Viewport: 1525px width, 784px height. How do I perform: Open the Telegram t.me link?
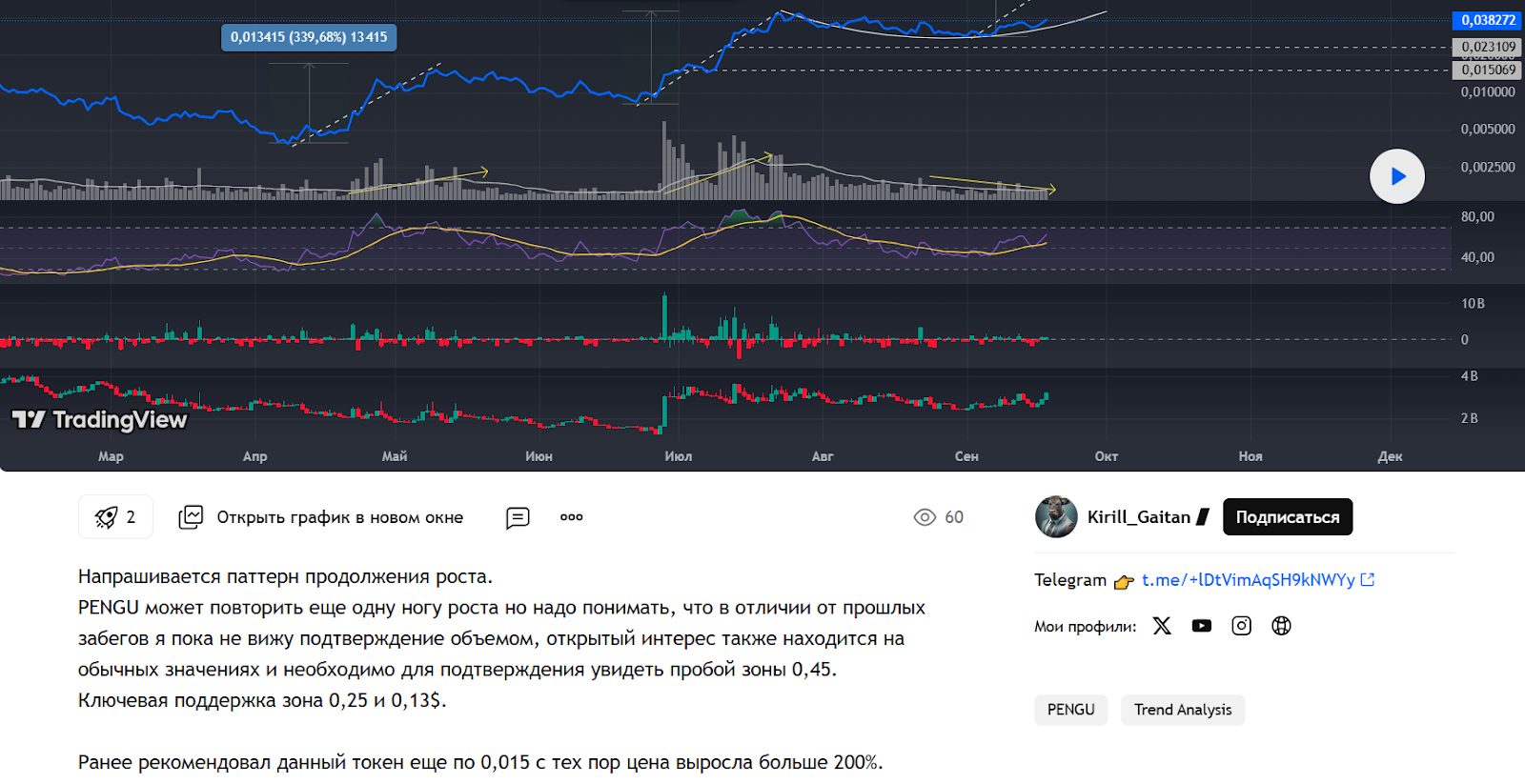tap(1248, 580)
